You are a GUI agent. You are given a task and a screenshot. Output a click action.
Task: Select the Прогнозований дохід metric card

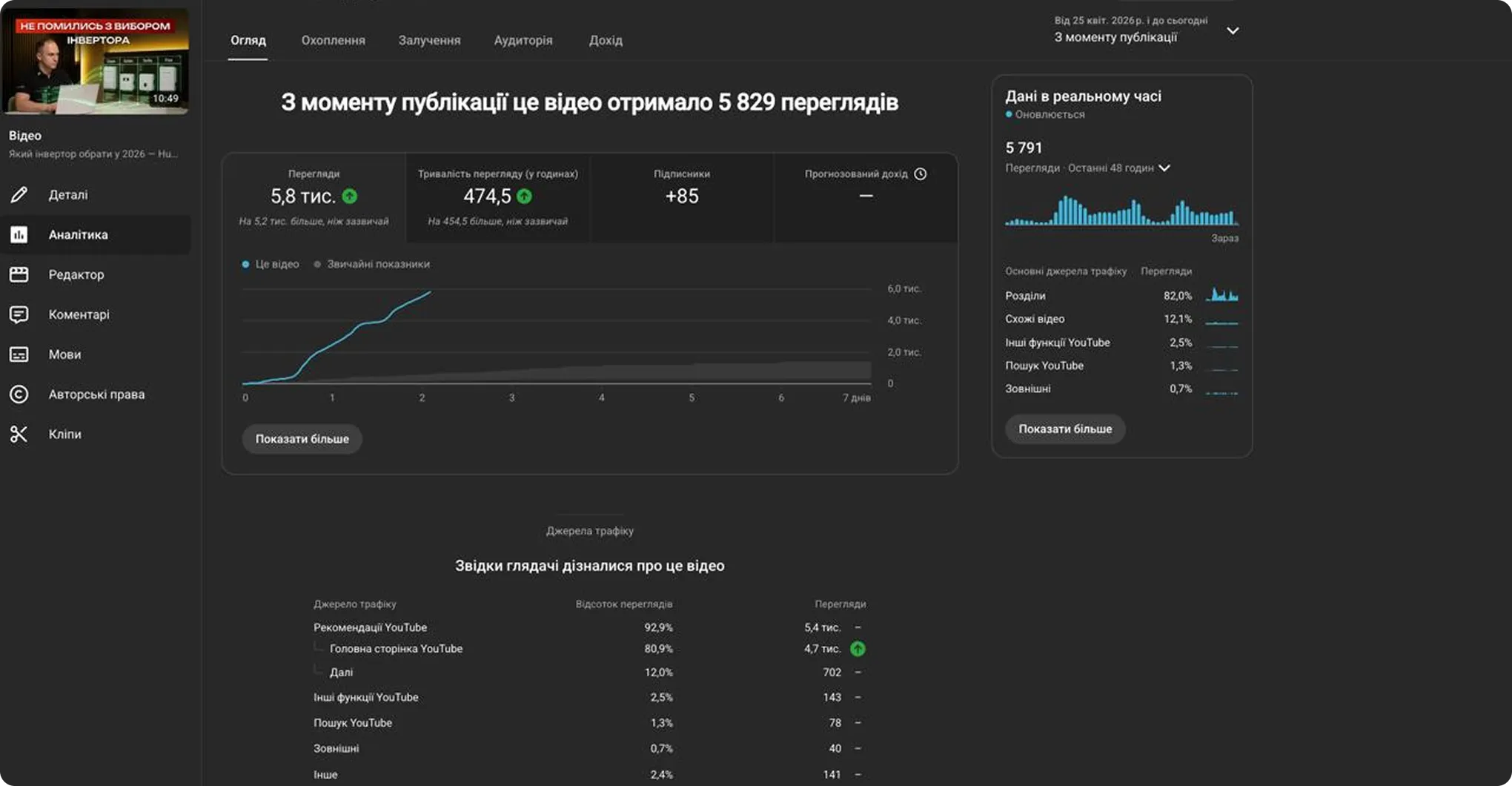(866, 198)
